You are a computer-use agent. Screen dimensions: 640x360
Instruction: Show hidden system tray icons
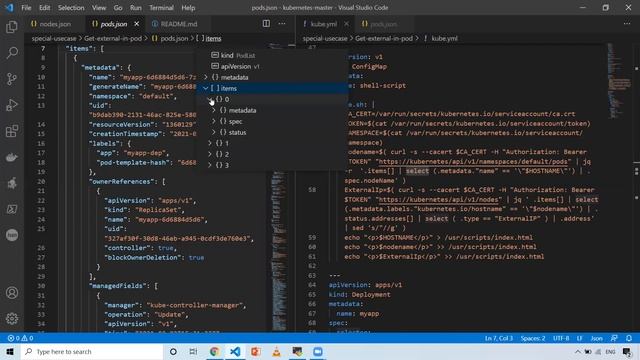[x=578, y=351]
